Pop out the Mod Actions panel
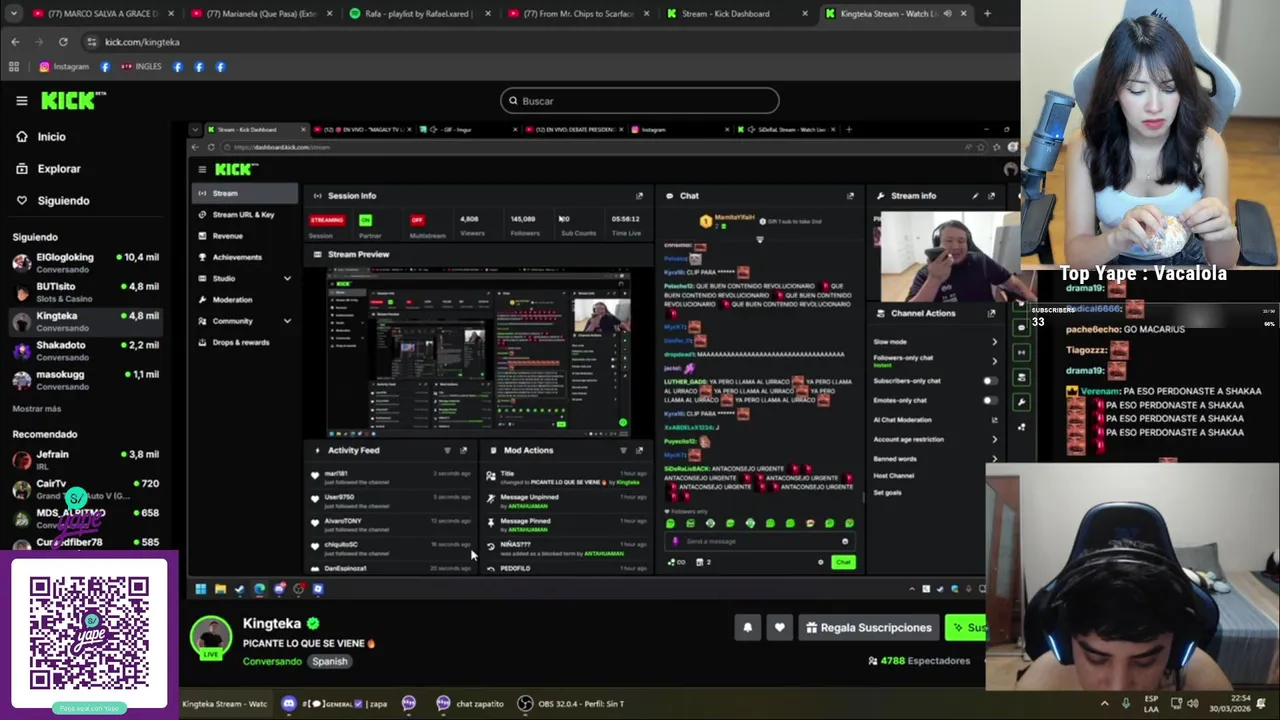1280x720 pixels. pos(639,451)
